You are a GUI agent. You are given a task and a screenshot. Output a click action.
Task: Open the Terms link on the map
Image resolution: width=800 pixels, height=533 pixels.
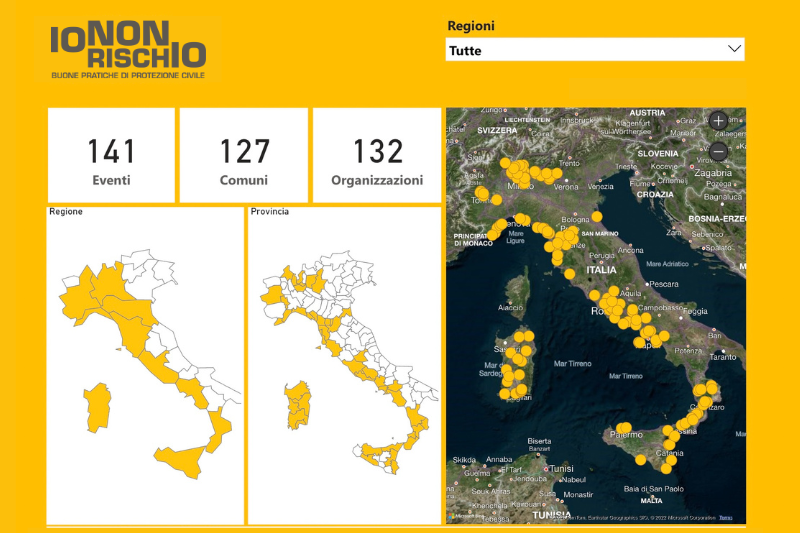(725, 517)
